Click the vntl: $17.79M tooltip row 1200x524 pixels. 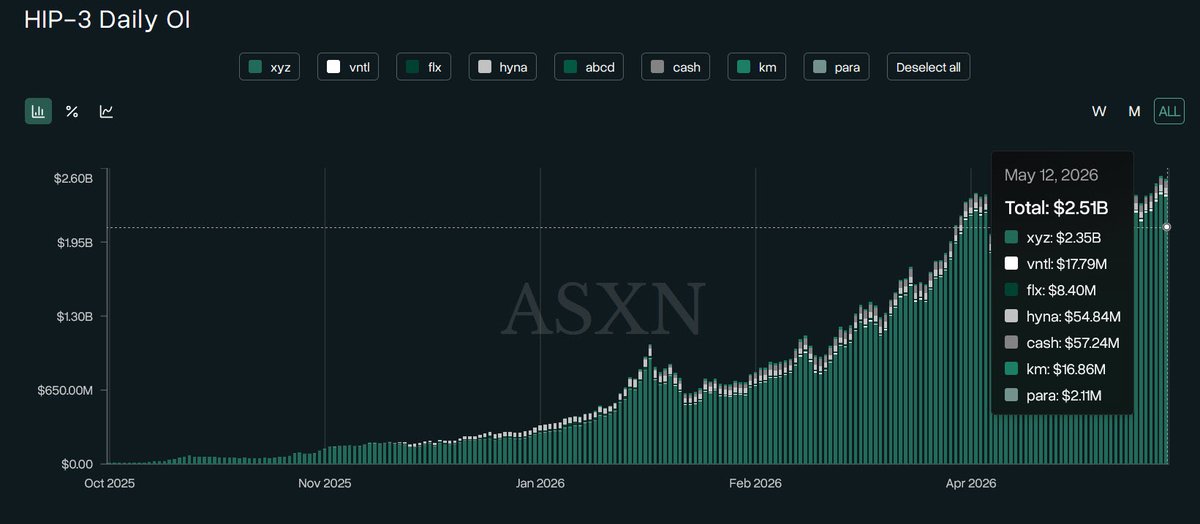tap(1055, 263)
